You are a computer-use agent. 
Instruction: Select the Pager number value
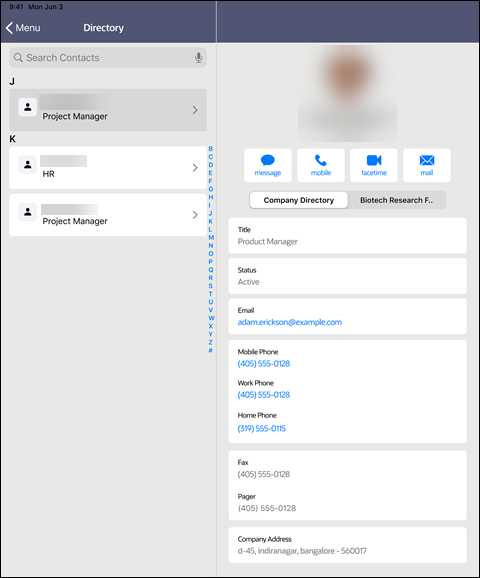(x=267, y=508)
